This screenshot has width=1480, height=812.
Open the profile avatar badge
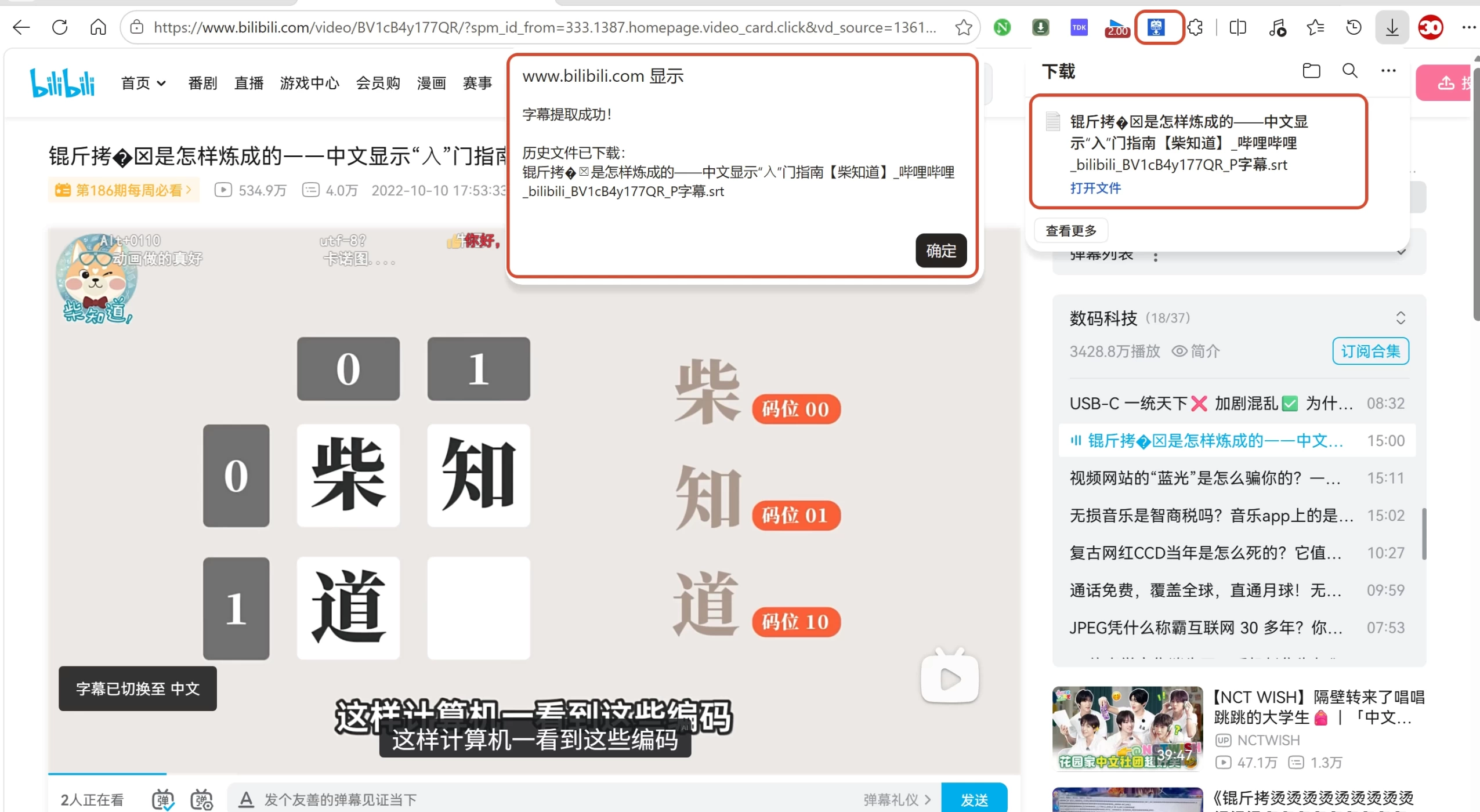click(1431, 27)
